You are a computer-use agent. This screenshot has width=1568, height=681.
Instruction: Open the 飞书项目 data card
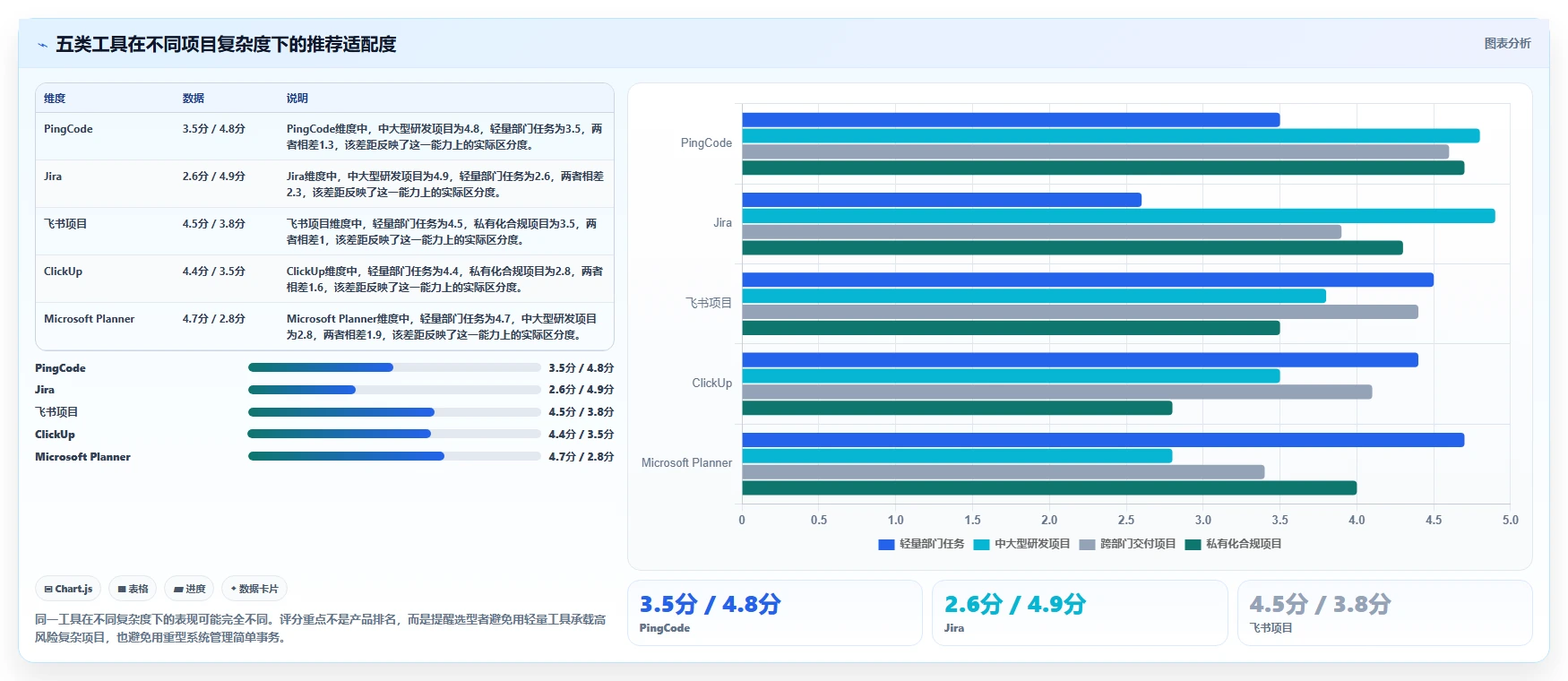pos(1385,613)
